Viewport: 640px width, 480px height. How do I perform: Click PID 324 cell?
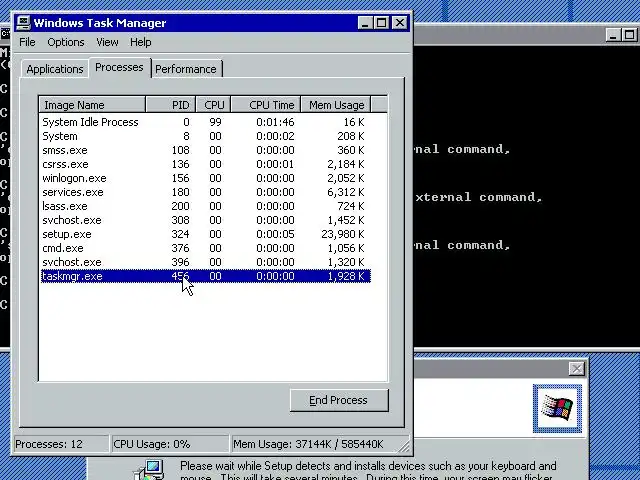click(x=180, y=234)
